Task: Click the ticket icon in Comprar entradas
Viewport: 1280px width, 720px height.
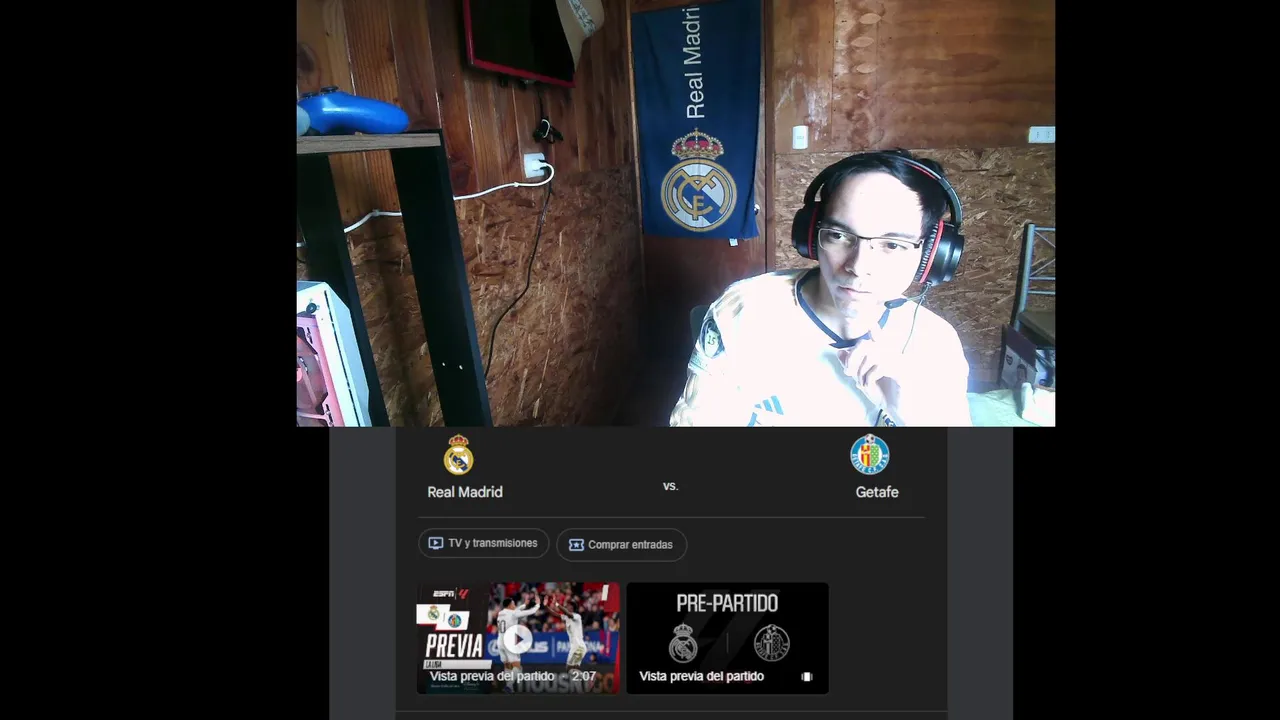Action: pyautogui.click(x=576, y=545)
